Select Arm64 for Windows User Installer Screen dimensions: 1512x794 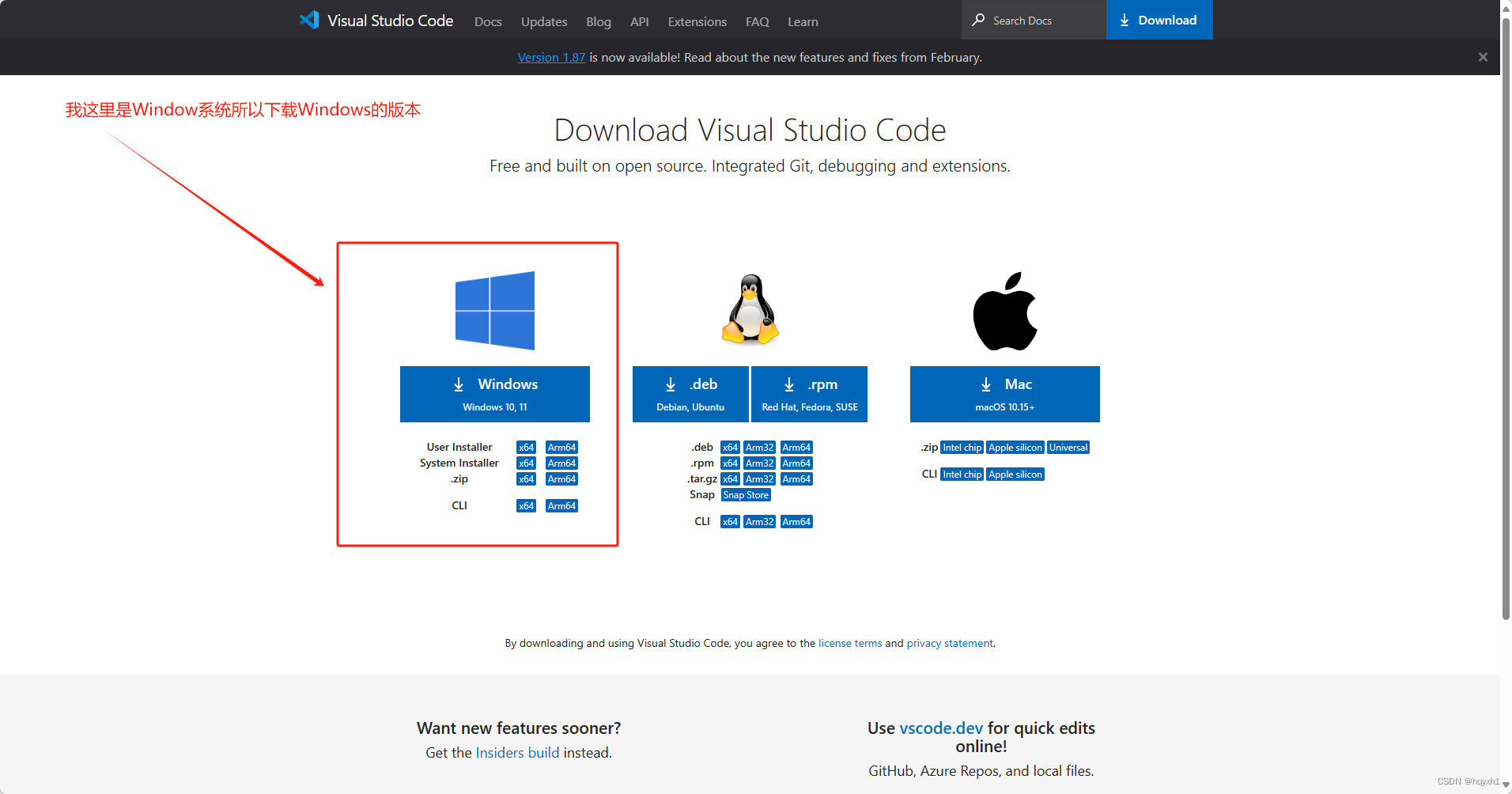(x=562, y=448)
